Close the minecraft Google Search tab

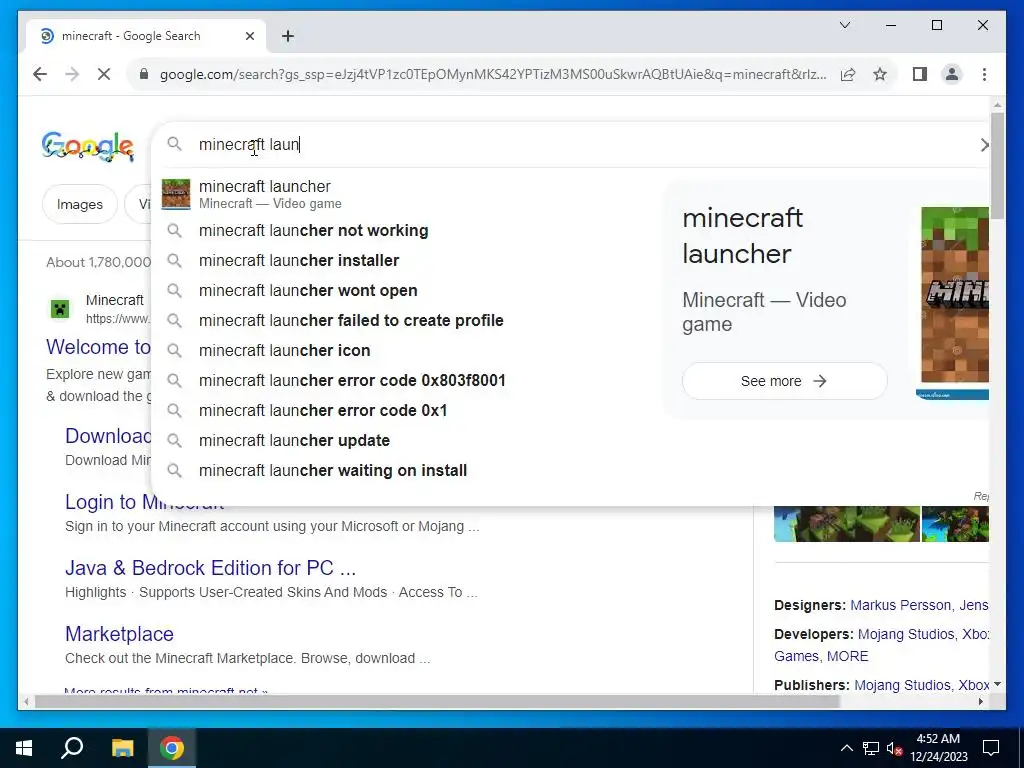[x=249, y=36]
